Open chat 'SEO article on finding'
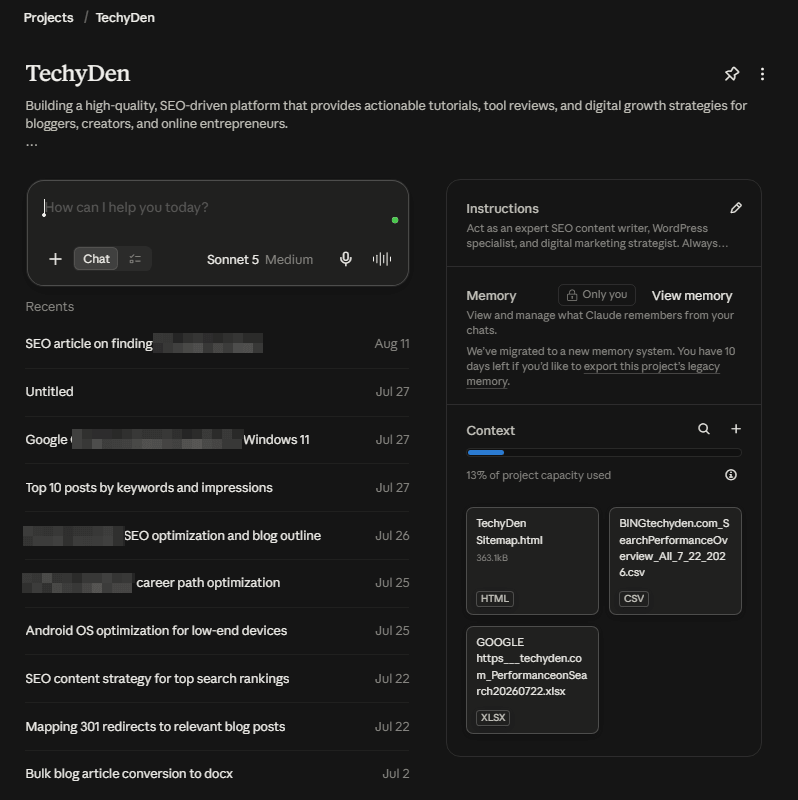Image resolution: width=798 pixels, height=800 pixels. click(217, 344)
